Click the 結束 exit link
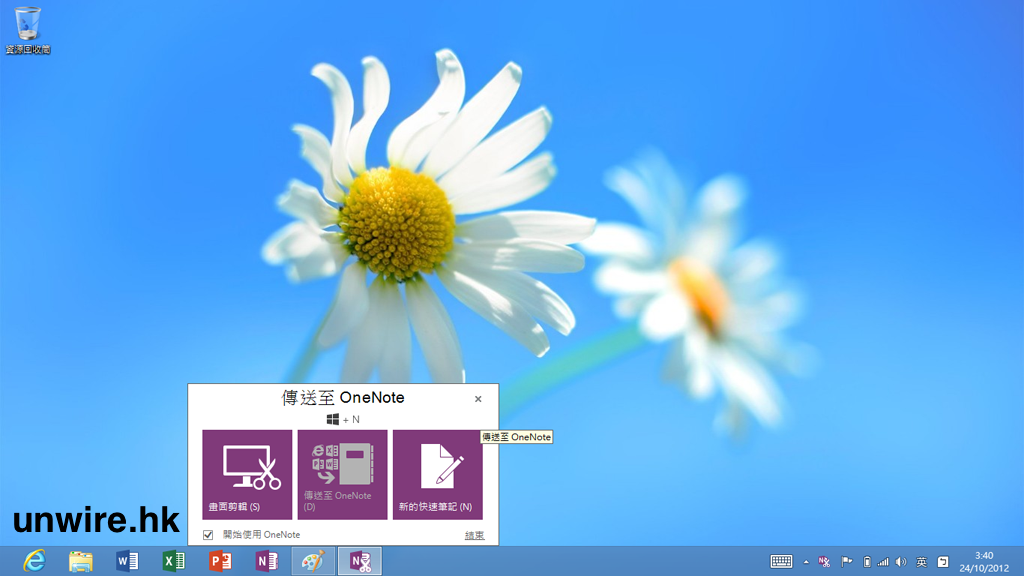This screenshot has height=576, width=1024. click(x=474, y=535)
